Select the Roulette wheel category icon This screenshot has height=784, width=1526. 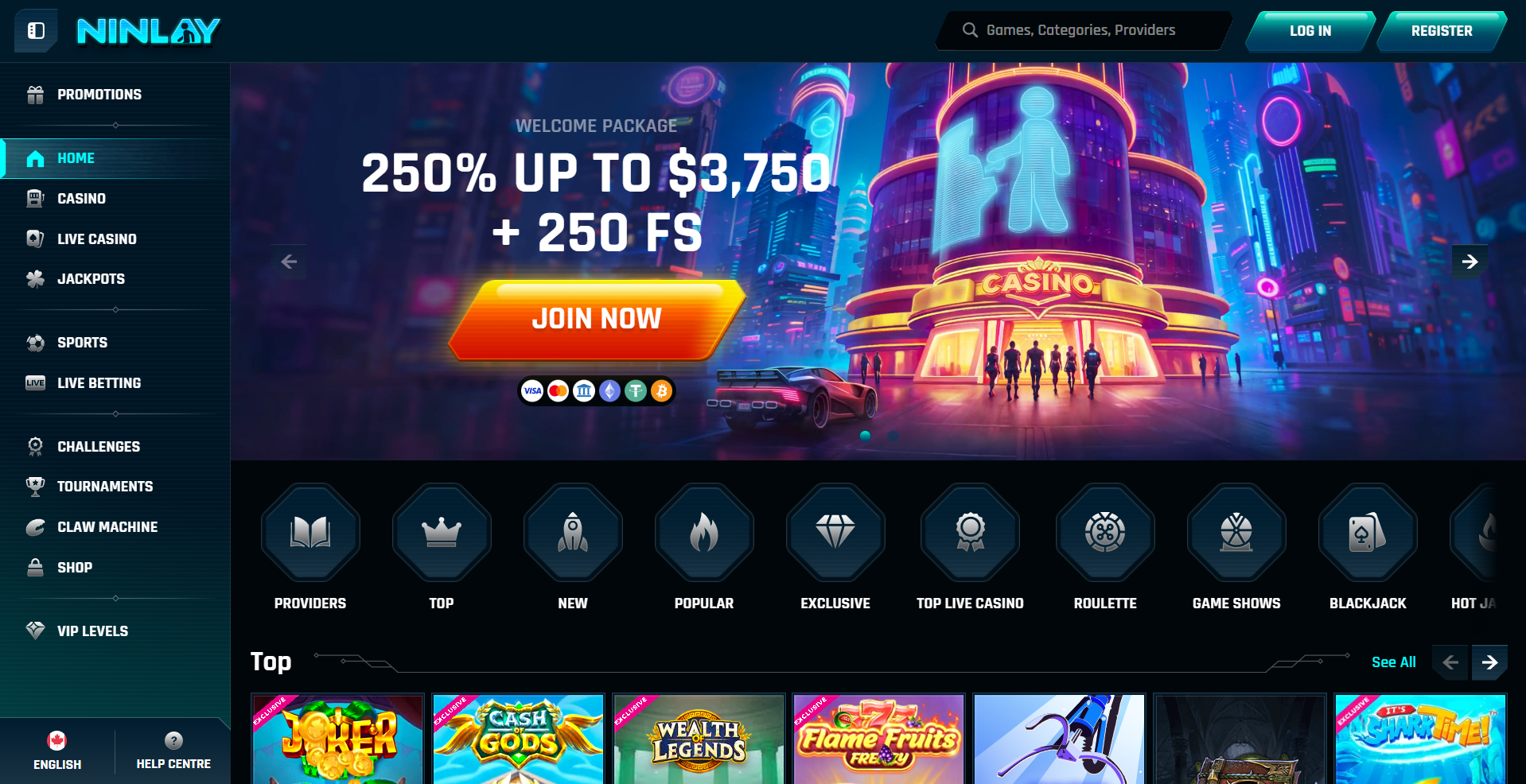coord(1105,532)
